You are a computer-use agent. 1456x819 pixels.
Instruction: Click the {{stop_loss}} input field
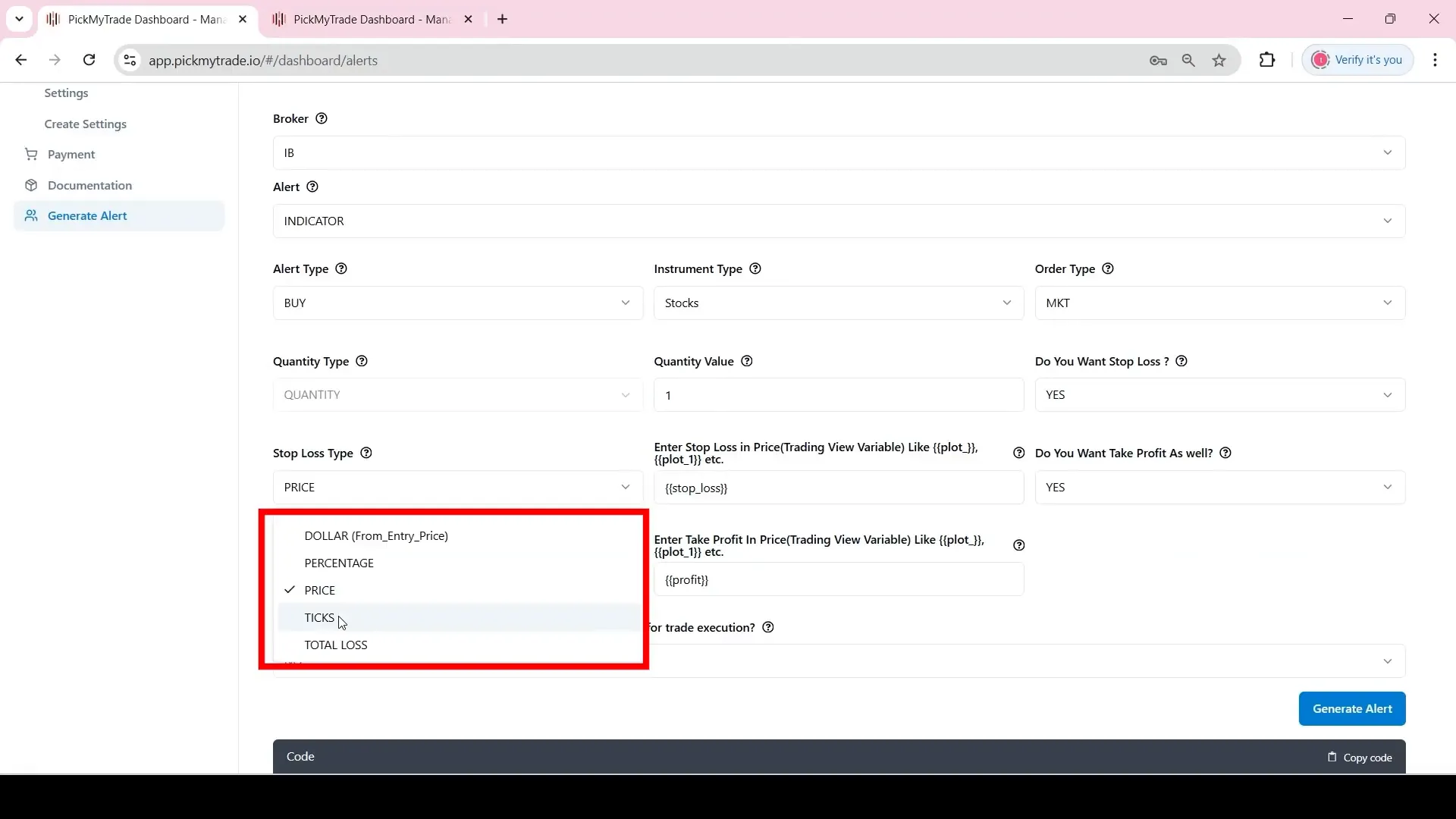point(839,488)
